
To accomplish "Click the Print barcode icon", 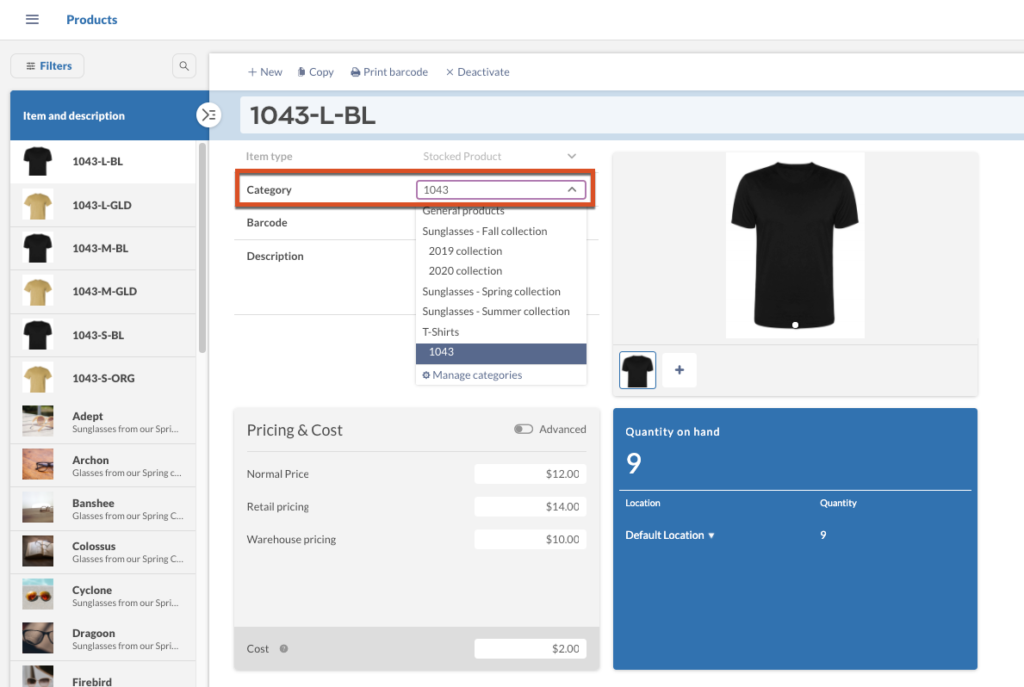I will point(355,72).
